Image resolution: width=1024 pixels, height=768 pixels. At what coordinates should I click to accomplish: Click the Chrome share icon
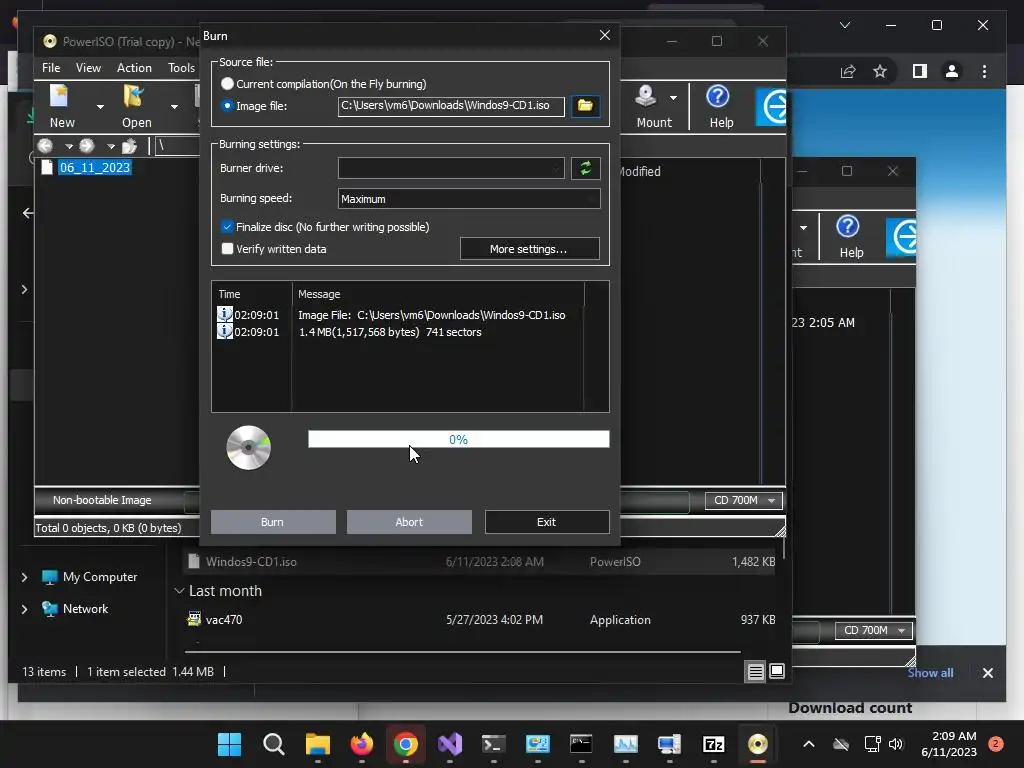click(x=848, y=71)
